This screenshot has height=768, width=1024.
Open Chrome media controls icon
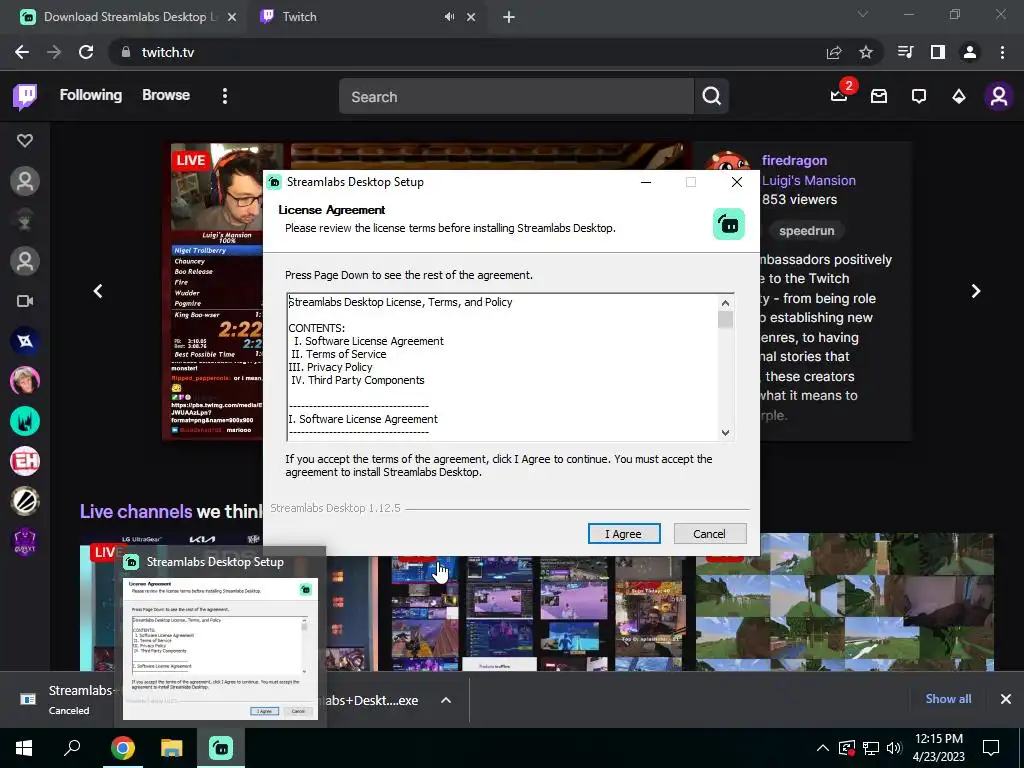905,52
